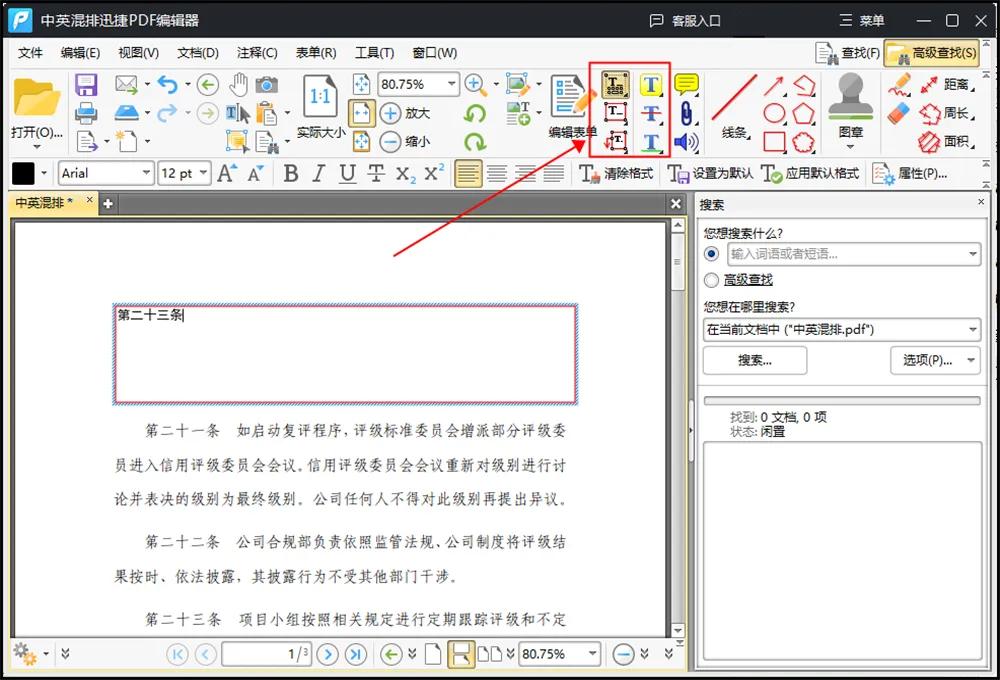The height and width of the screenshot is (680, 1000).
Task: Click the Sticky Note comment icon
Action: coord(686,85)
